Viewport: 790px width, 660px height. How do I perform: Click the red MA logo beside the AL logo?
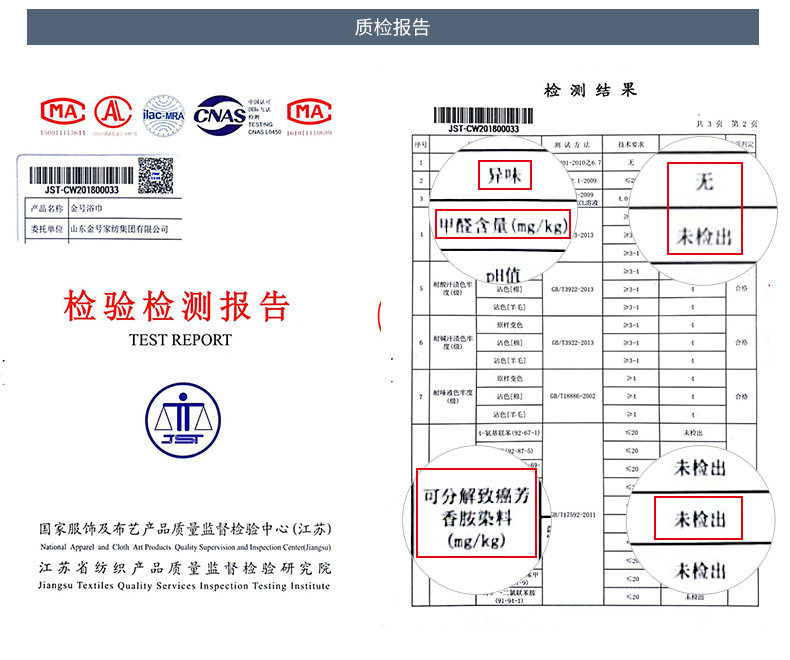[62, 112]
